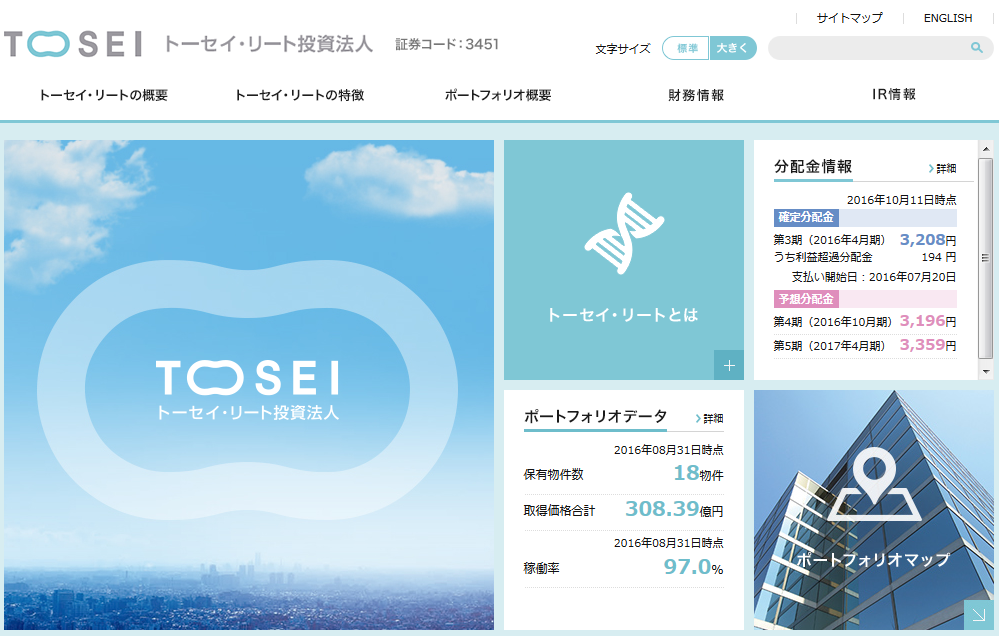Screen dimensions: 999x636
Task: Open IR情報 menu
Action: point(893,95)
